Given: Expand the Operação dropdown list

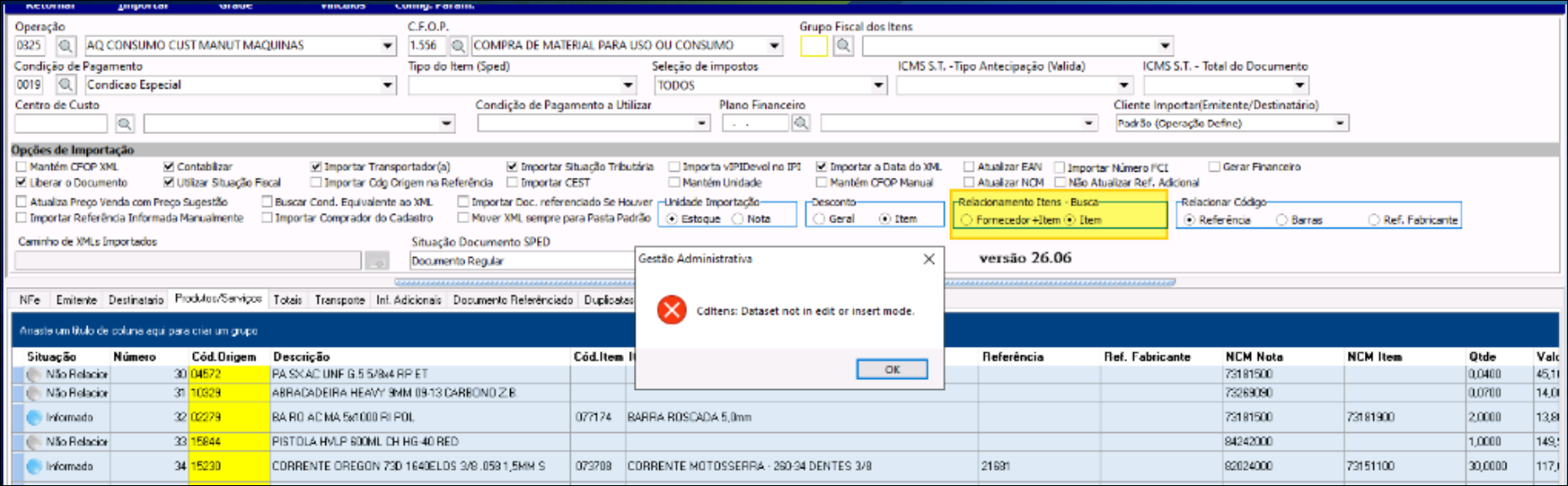Looking at the screenshot, I should pos(388,45).
